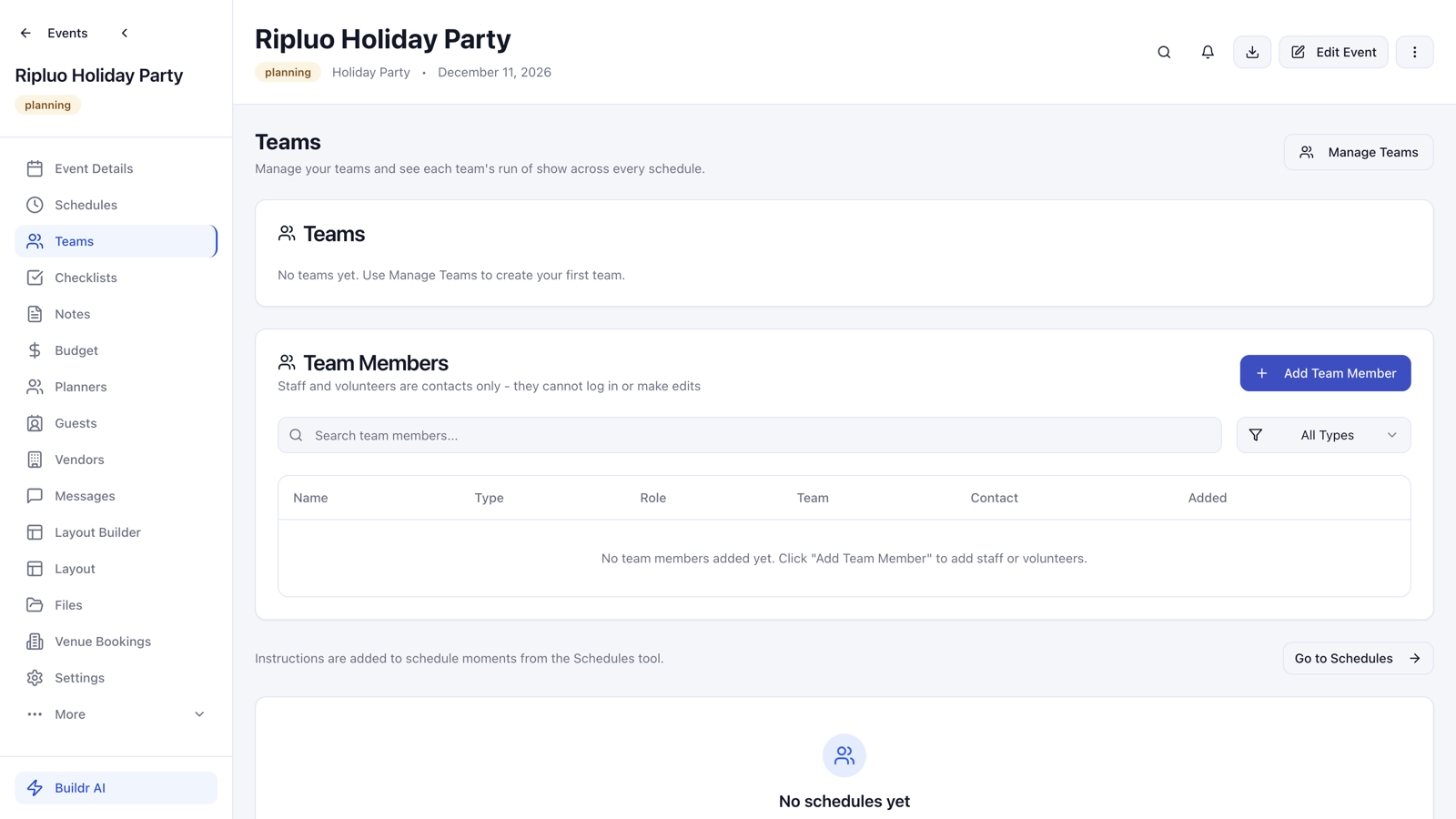This screenshot has width=1456, height=819.
Task: Click the Role column header
Action: 652,498
